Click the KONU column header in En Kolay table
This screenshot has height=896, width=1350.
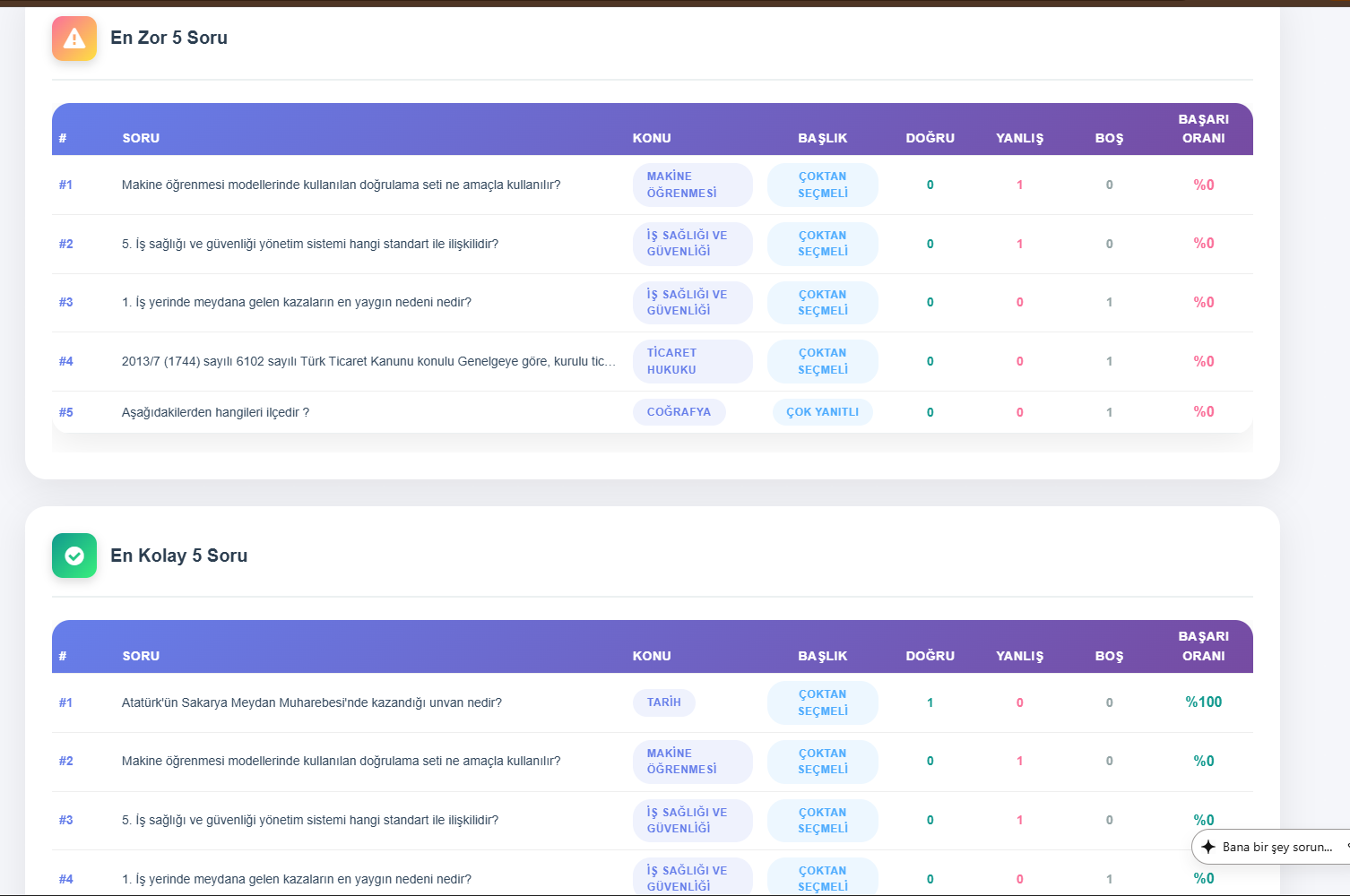(652, 656)
